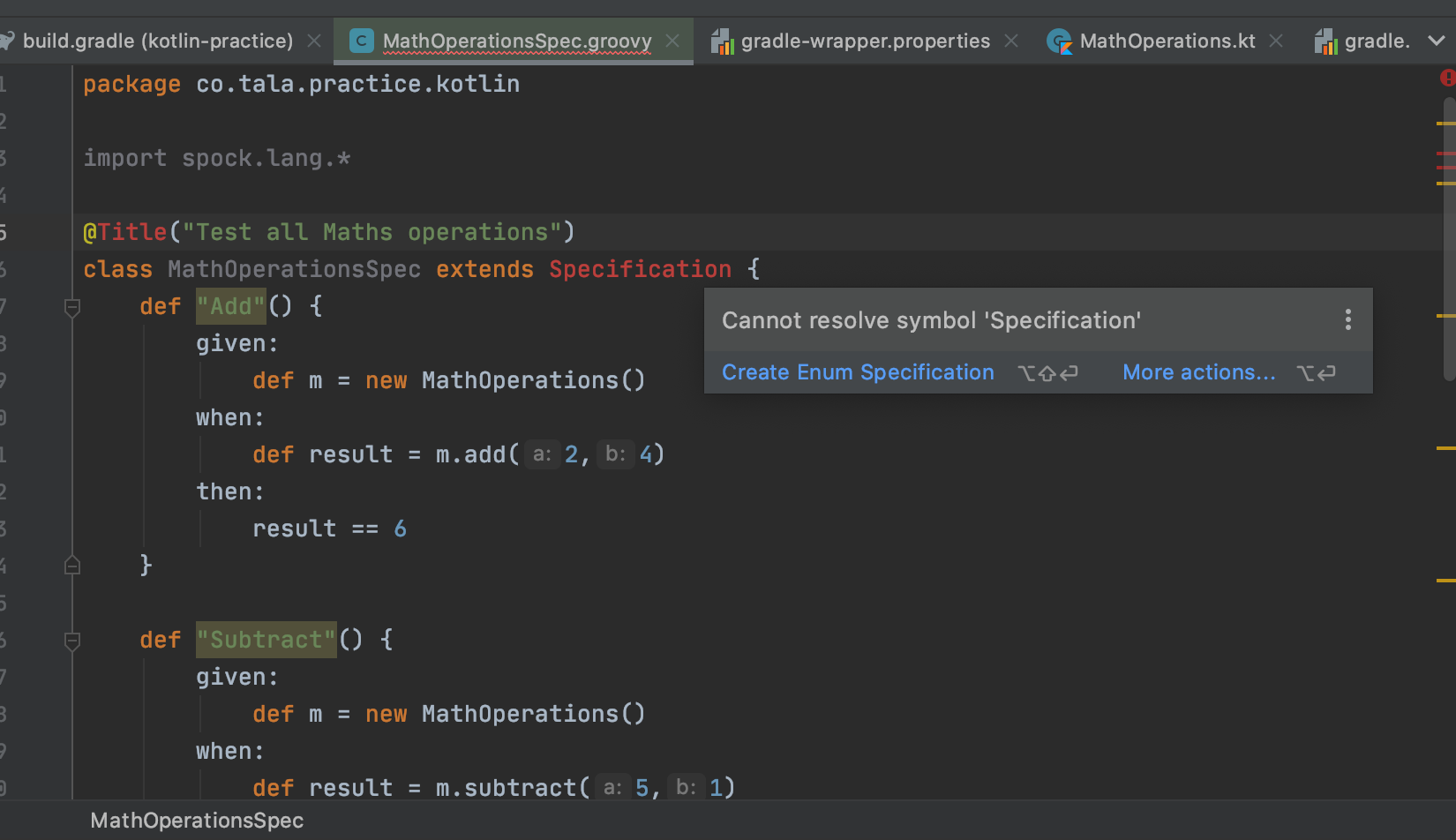Image resolution: width=1456 pixels, height=840 pixels.
Task: Click the Gradle icon on gradle-wrapper.properties tab
Action: (724, 40)
